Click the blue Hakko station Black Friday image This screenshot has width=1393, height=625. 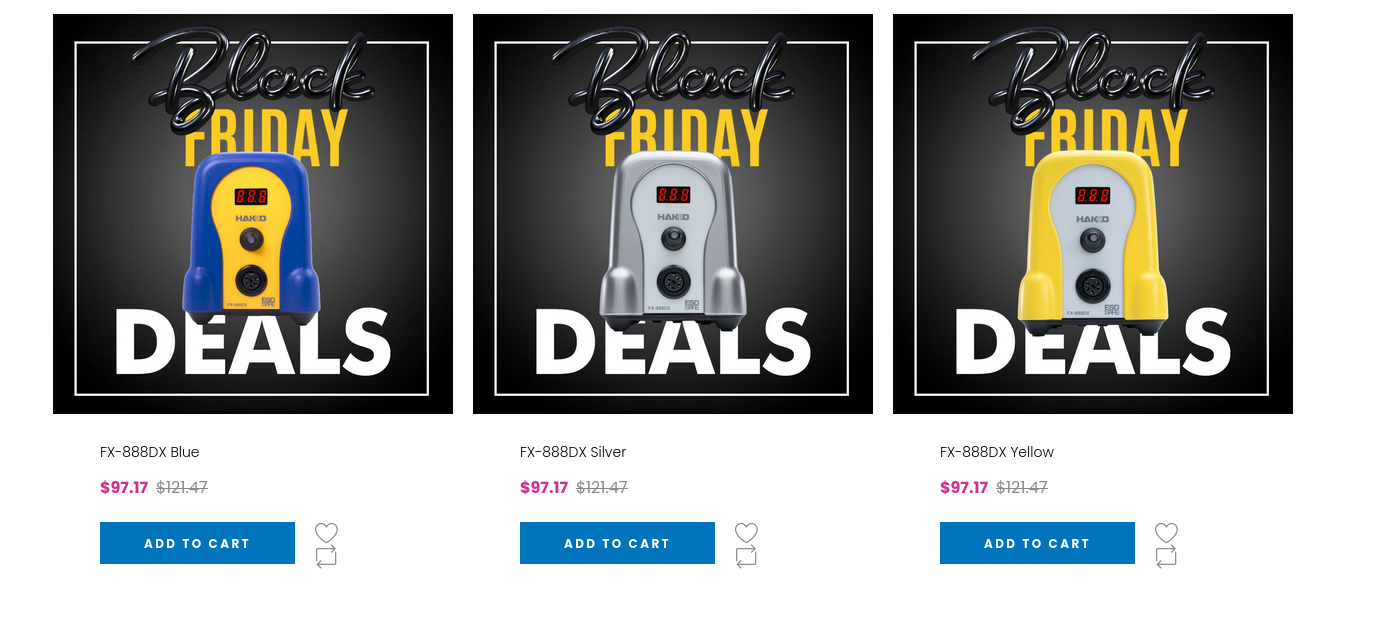pyautogui.click(x=253, y=214)
